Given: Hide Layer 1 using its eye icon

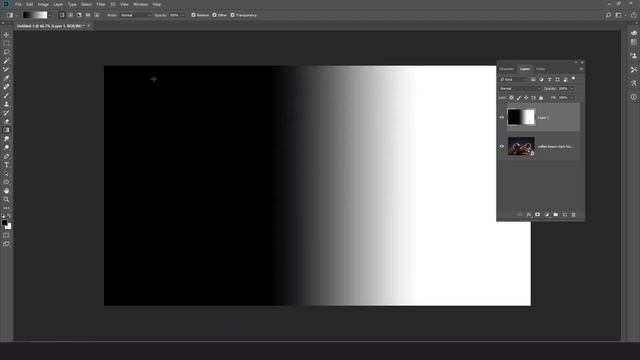Looking at the screenshot, I should (502, 118).
